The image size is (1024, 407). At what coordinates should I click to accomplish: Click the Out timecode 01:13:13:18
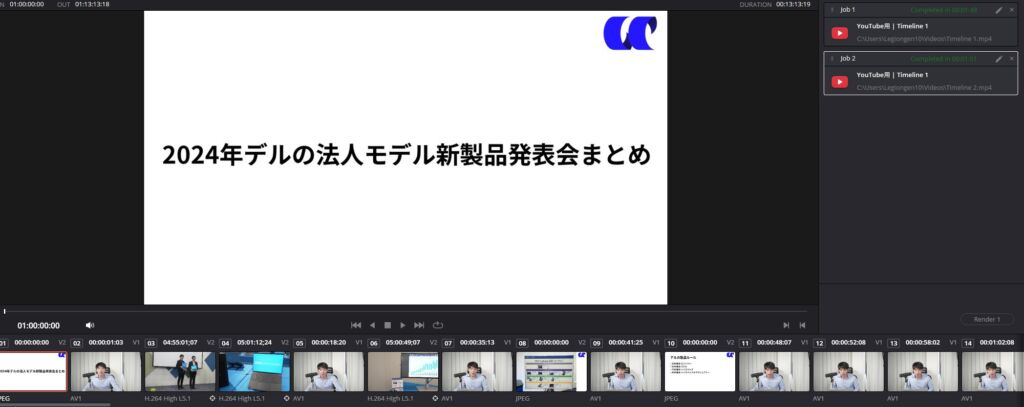point(92,4)
